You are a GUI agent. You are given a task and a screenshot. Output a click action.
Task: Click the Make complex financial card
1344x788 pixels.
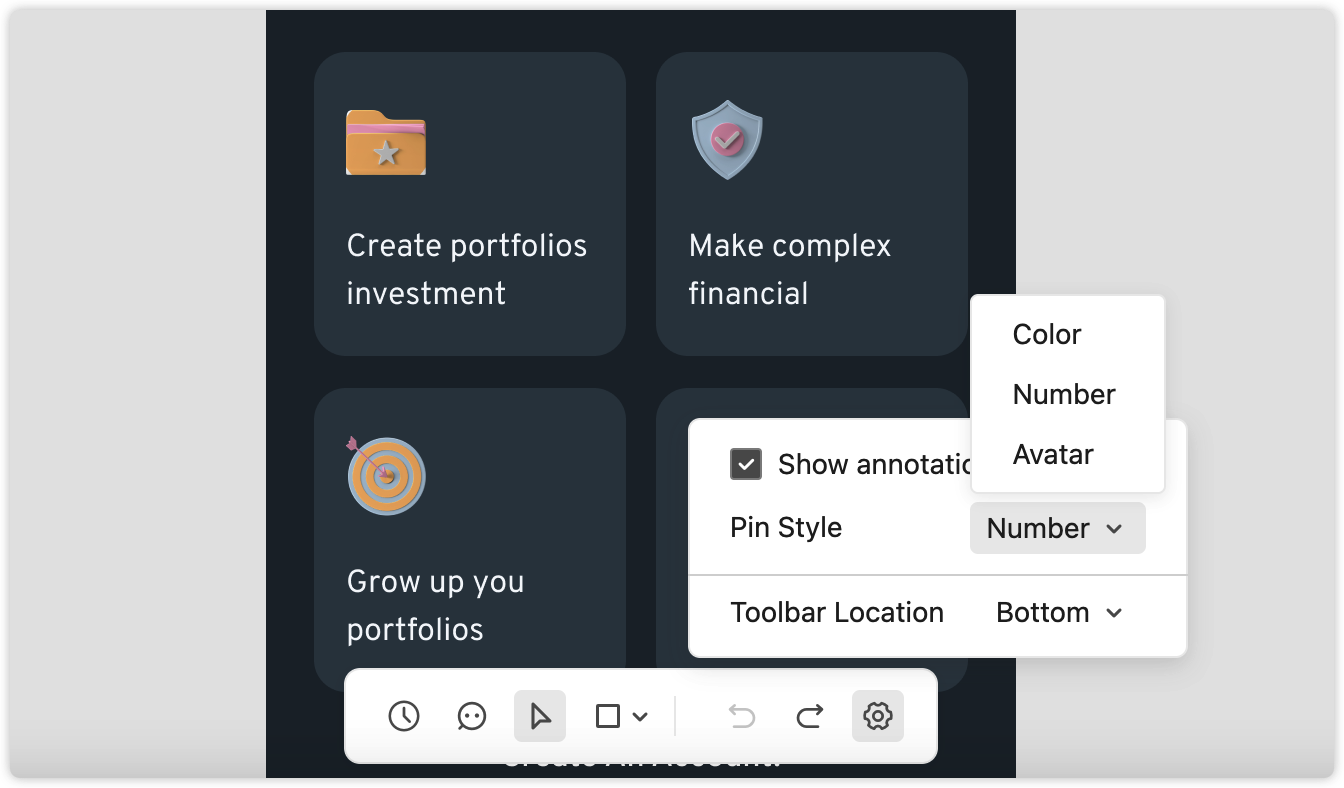pyautogui.click(x=812, y=204)
